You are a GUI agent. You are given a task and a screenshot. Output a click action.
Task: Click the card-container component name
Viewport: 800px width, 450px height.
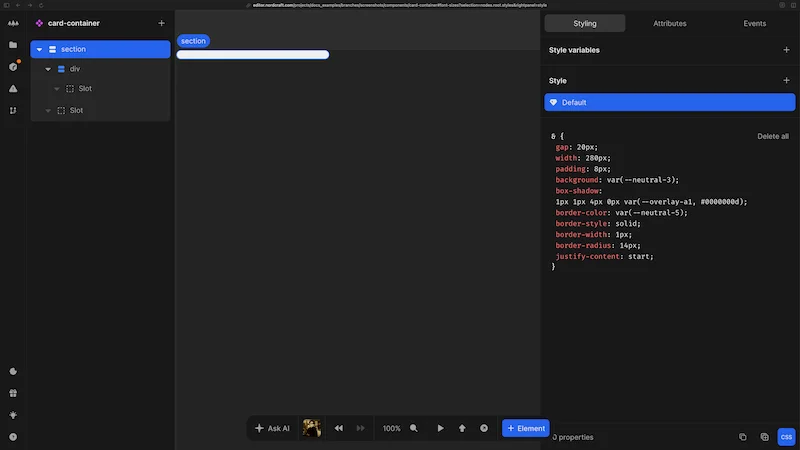[73, 23]
